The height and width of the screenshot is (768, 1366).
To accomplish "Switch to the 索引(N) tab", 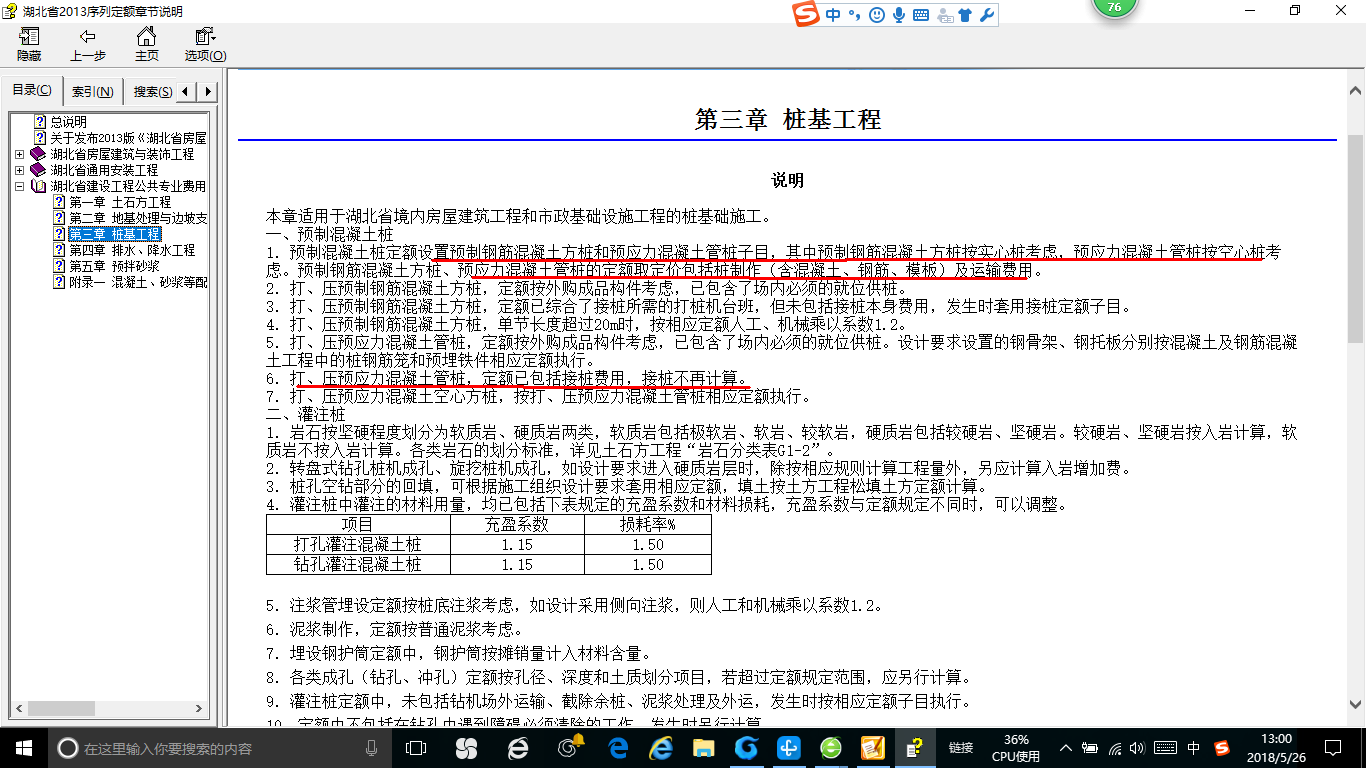I will (x=92, y=92).
